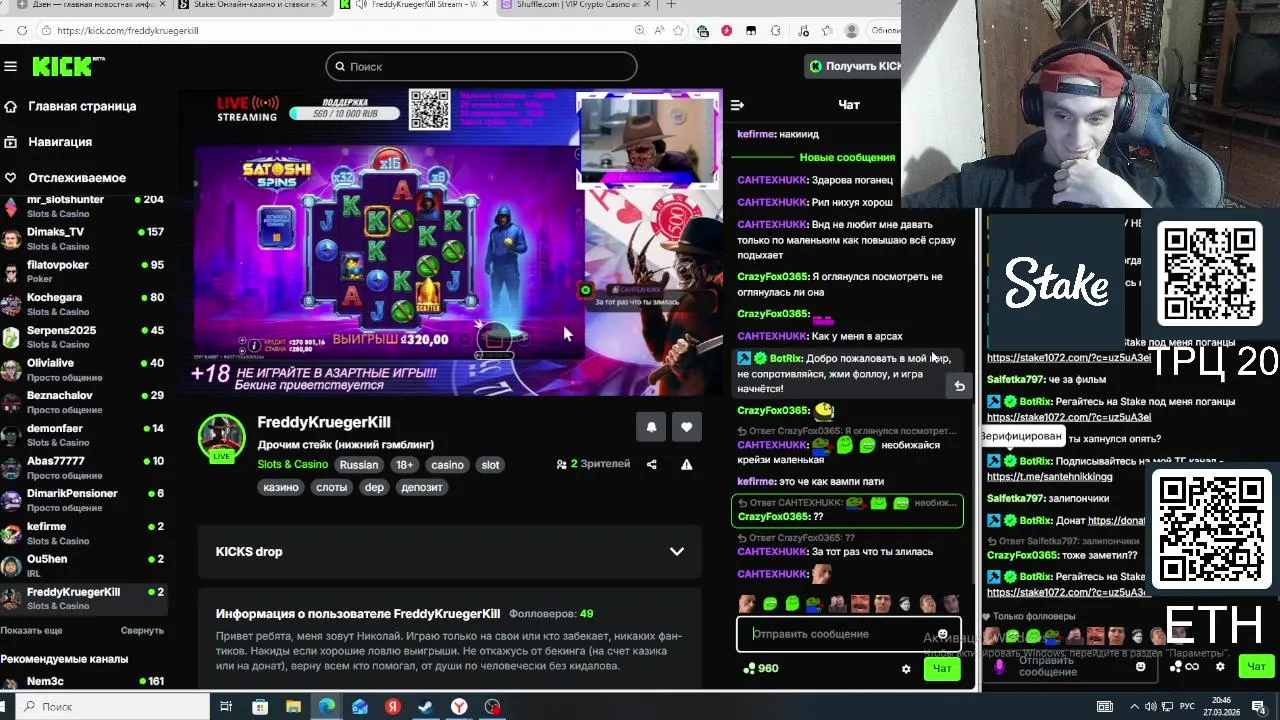This screenshot has width=1280, height=720.
Task: Open Olivialive channel
Action: [x=84, y=369]
